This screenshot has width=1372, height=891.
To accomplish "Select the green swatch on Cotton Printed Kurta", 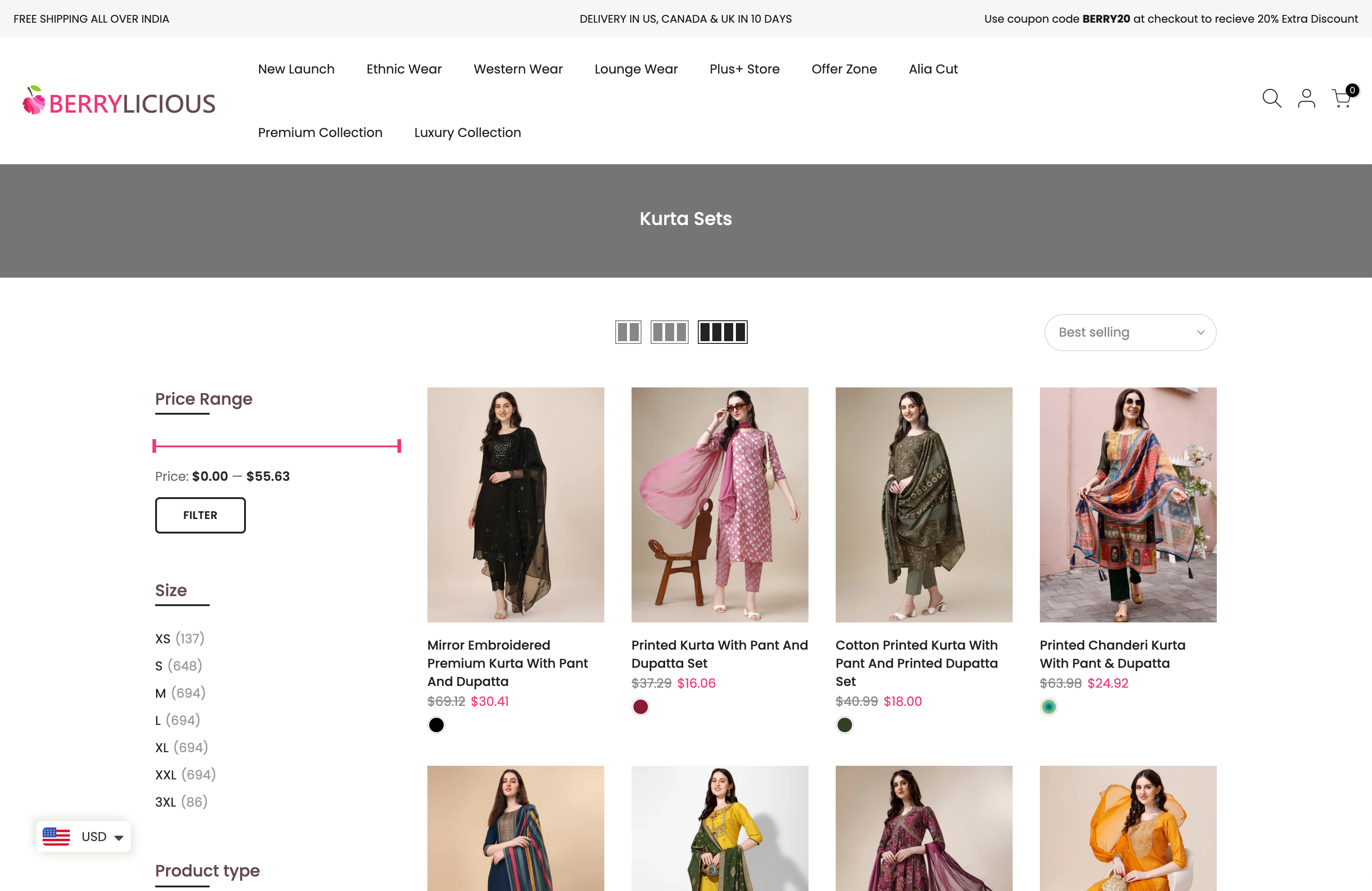I will 844,725.
